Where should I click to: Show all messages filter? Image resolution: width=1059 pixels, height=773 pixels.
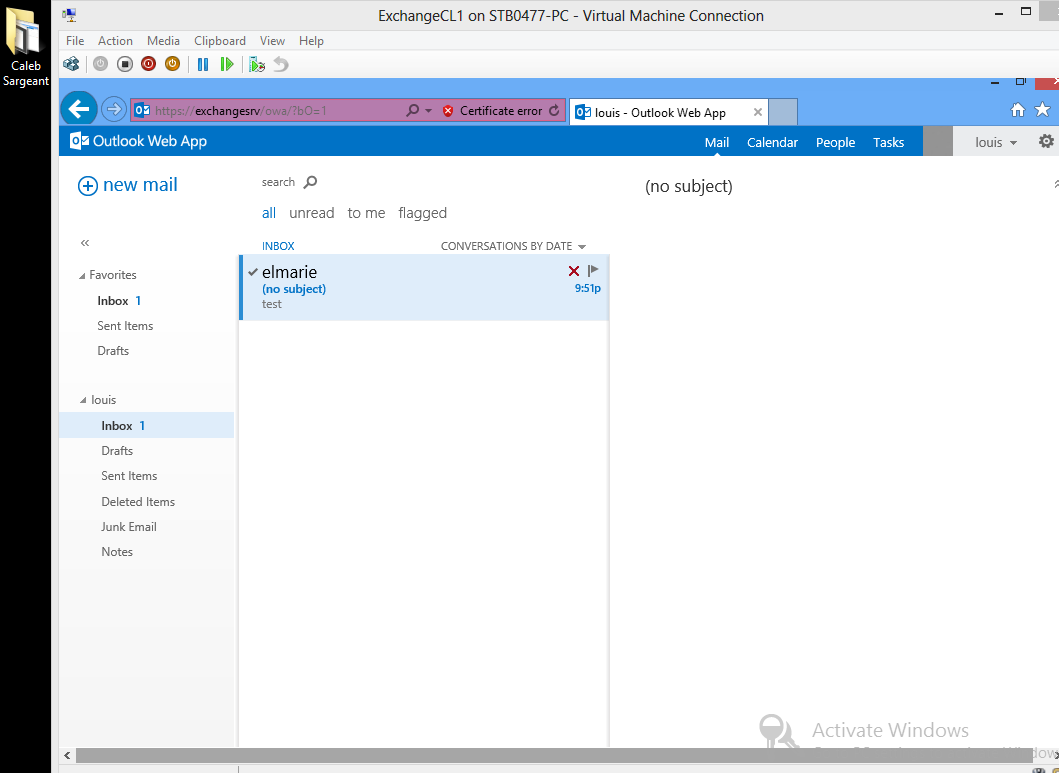[269, 213]
